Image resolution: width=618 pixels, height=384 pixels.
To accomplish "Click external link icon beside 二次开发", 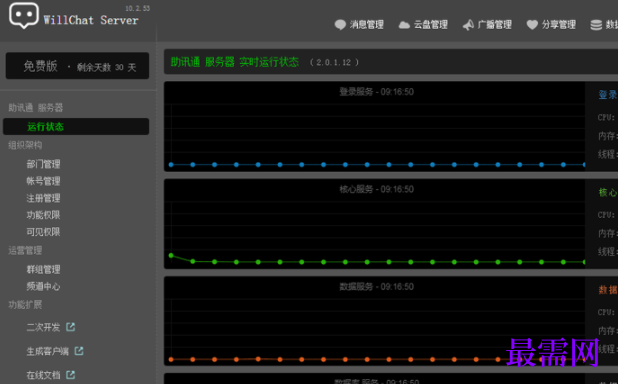I will click(71, 327).
